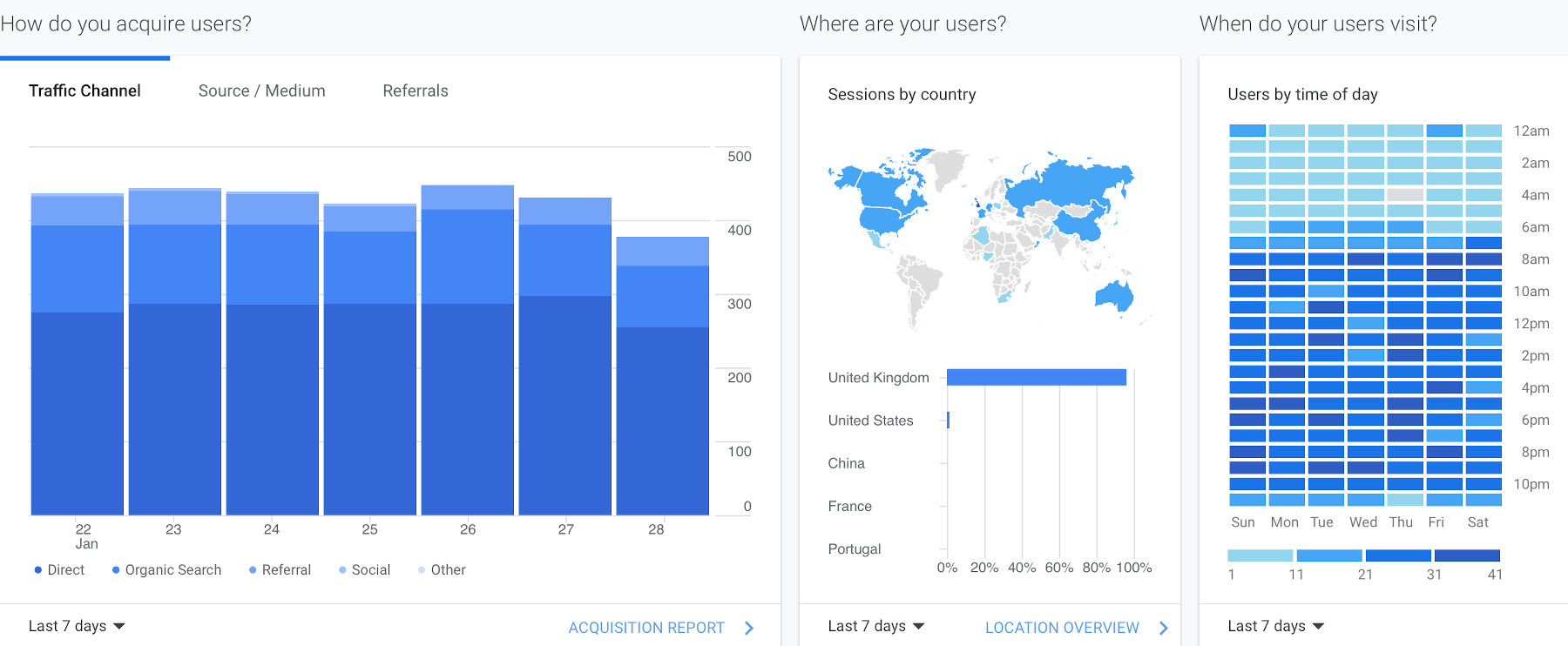The width and height of the screenshot is (1568, 646).
Task: Click the United Kingdom sessions bar
Action: pos(1037,377)
